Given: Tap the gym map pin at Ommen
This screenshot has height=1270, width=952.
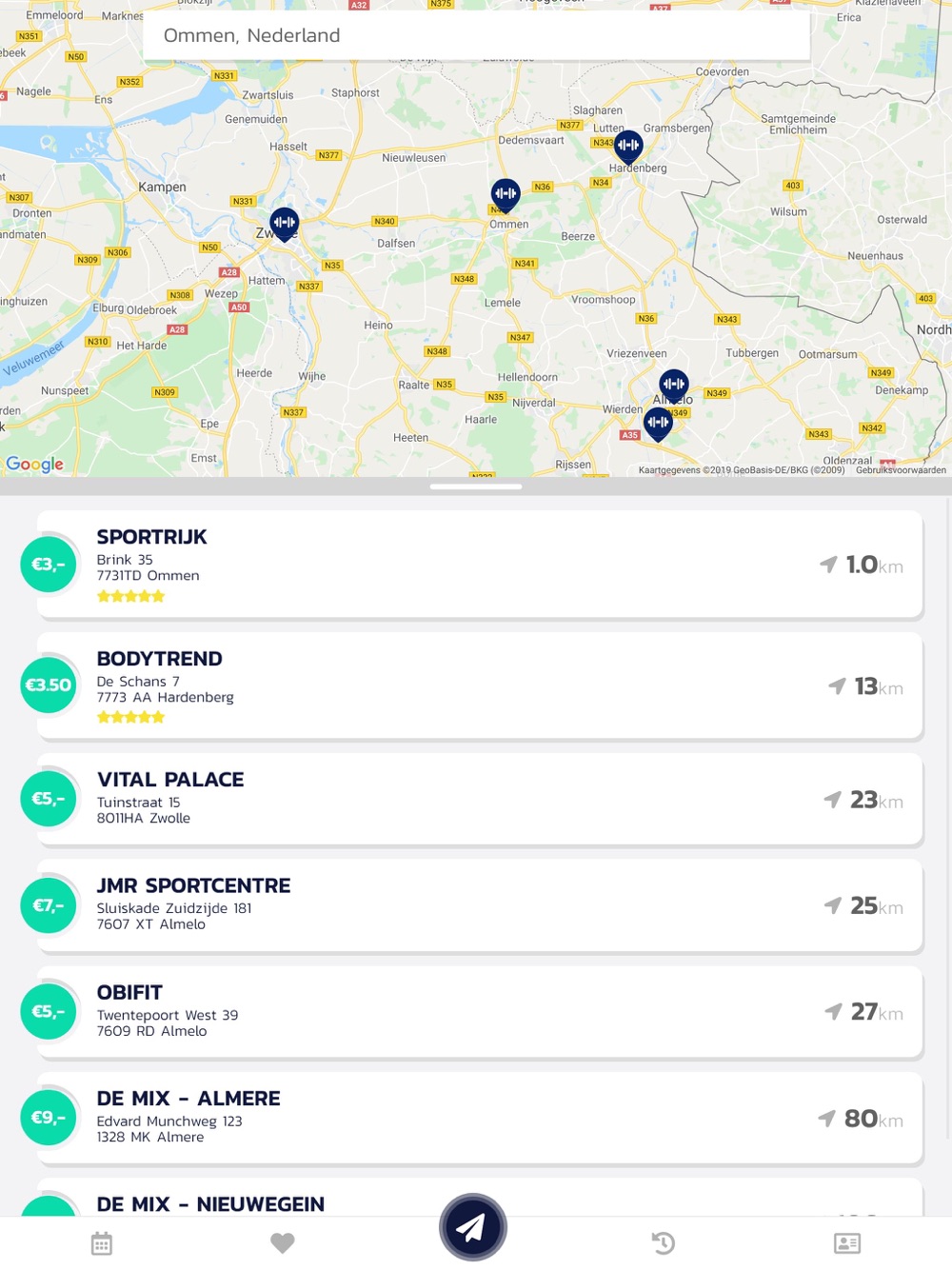Looking at the screenshot, I should pos(506,194).
